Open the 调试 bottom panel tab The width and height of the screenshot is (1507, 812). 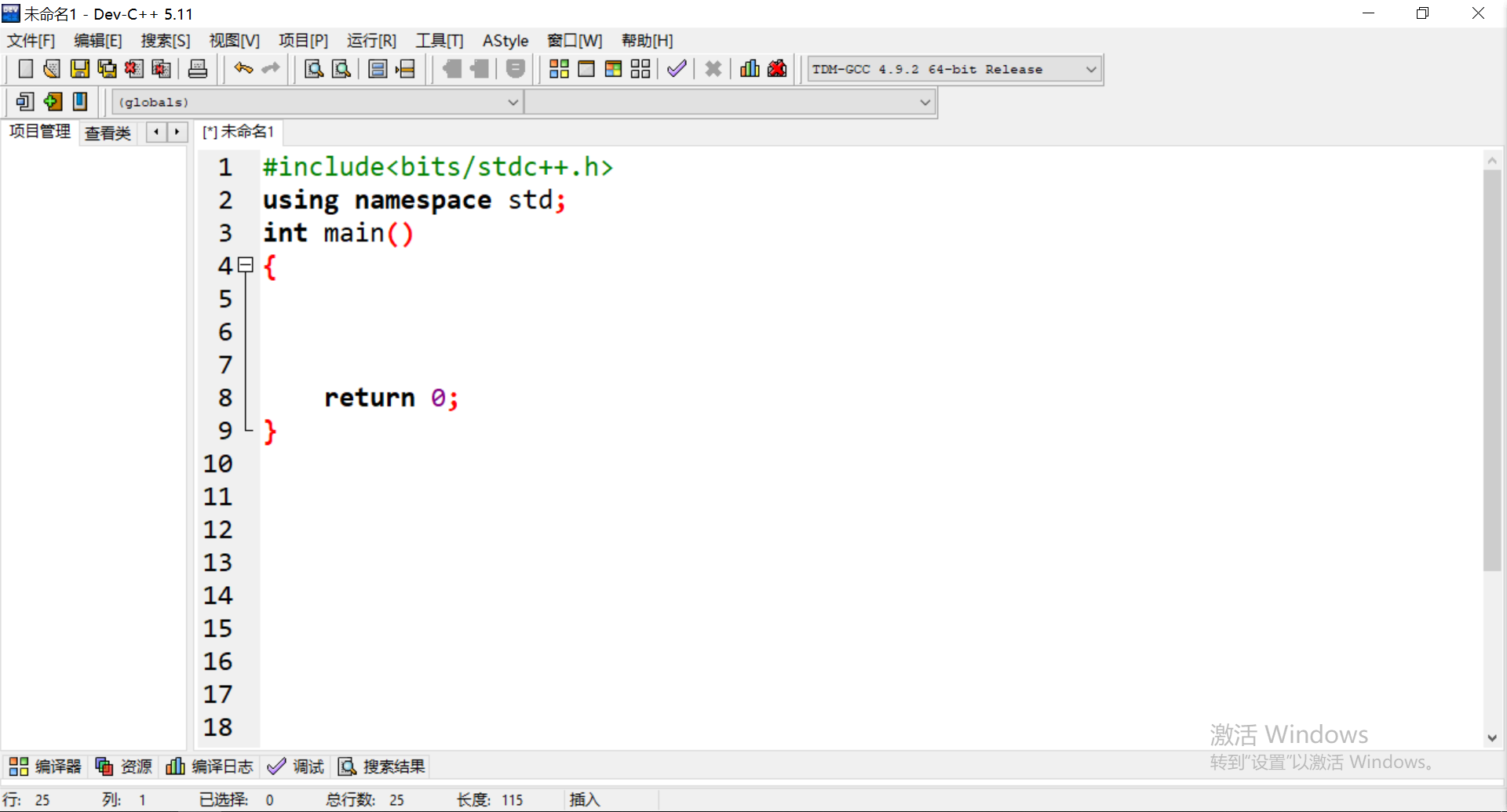(x=295, y=766)
